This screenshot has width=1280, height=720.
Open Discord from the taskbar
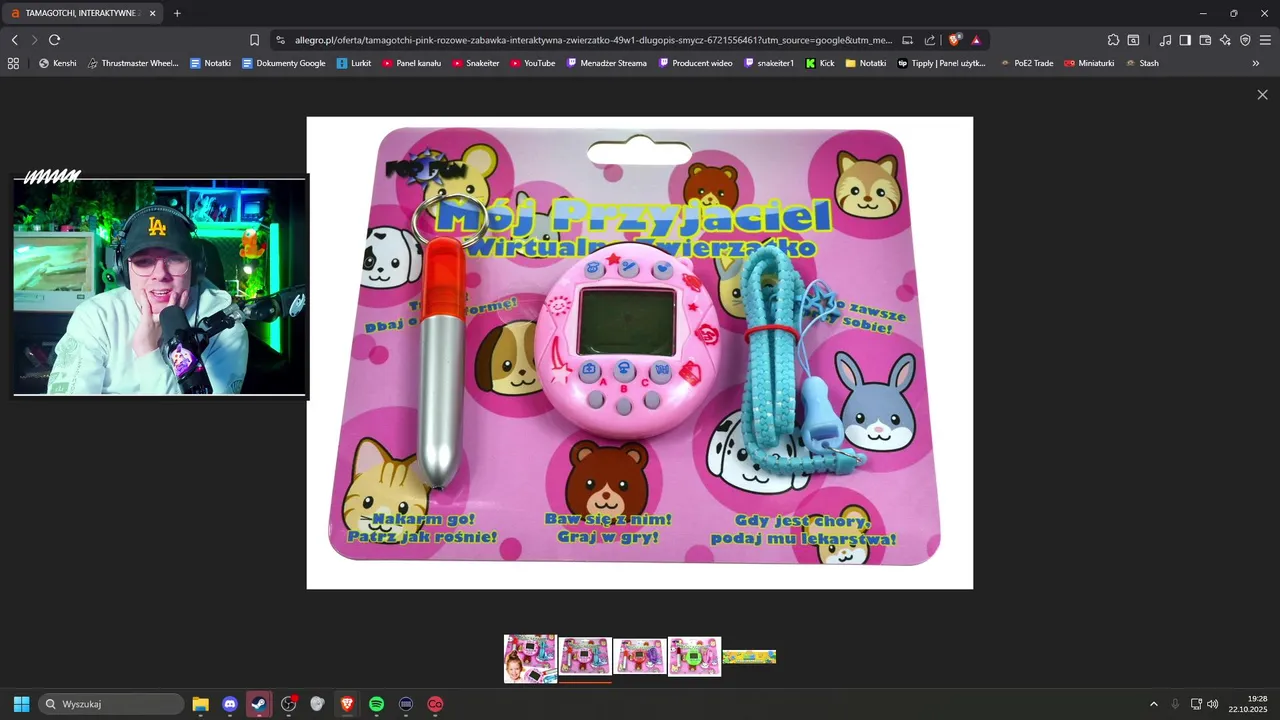tap(230, 704)
